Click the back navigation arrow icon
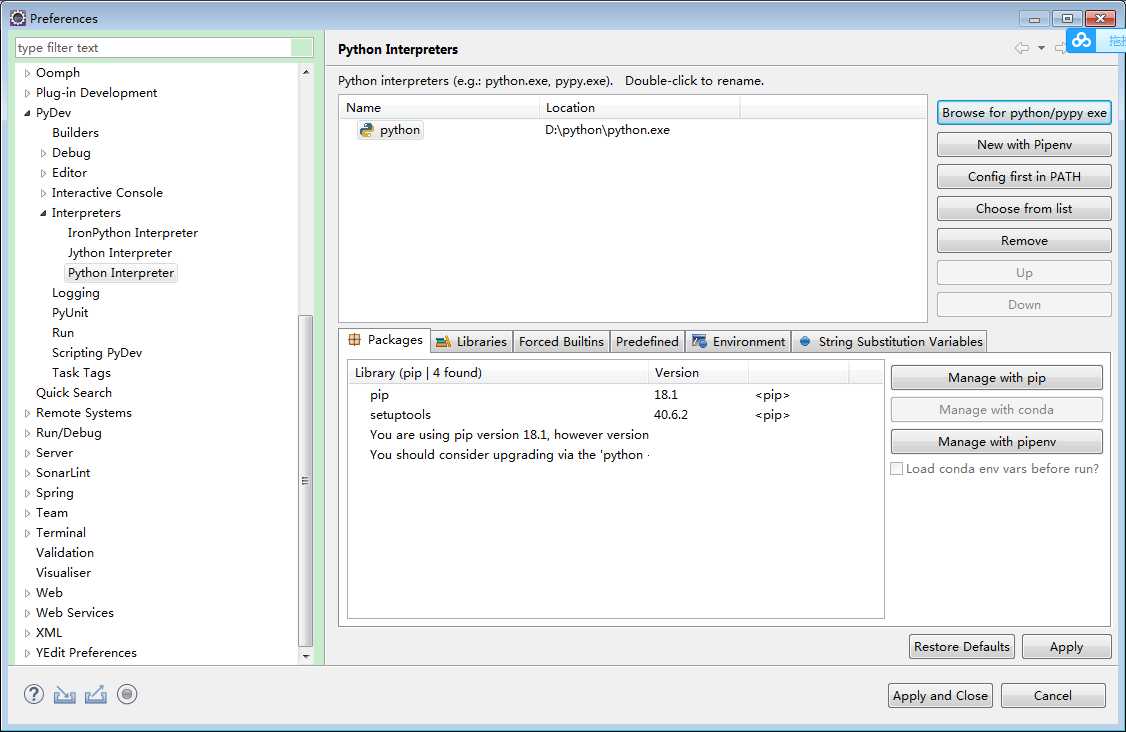The height and width of the screenshot is (732, 1126). 1021,48
